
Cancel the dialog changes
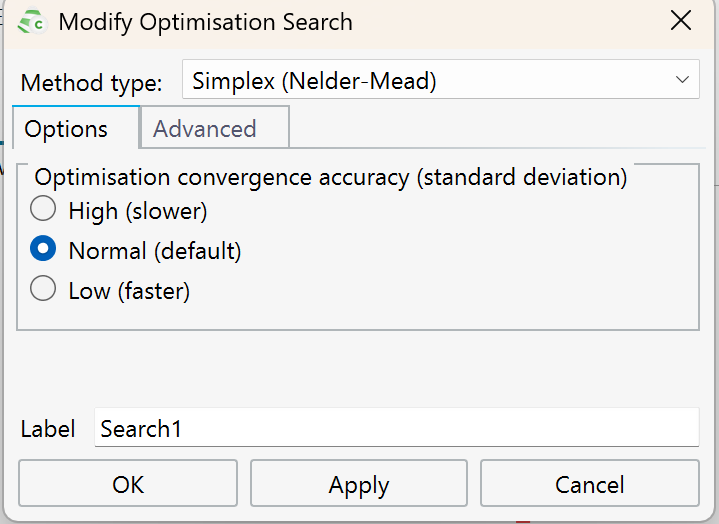pos(589,485)
